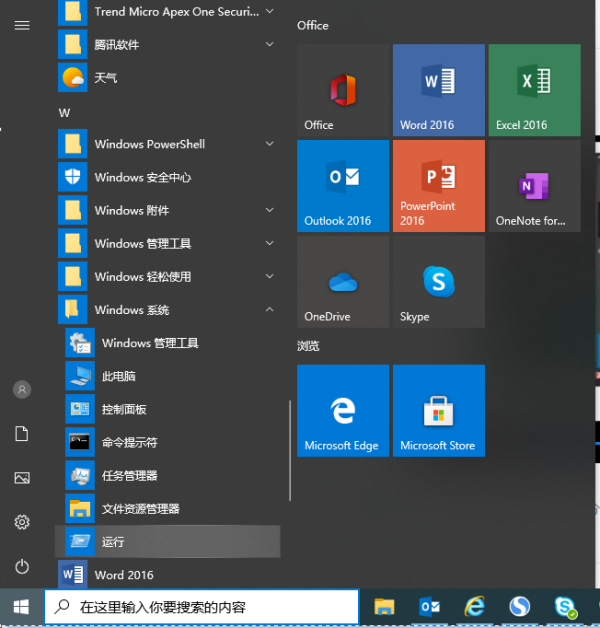This screenshot has height=628, width=600.
Task: Click the app list scrollbar
Action: 290,451
